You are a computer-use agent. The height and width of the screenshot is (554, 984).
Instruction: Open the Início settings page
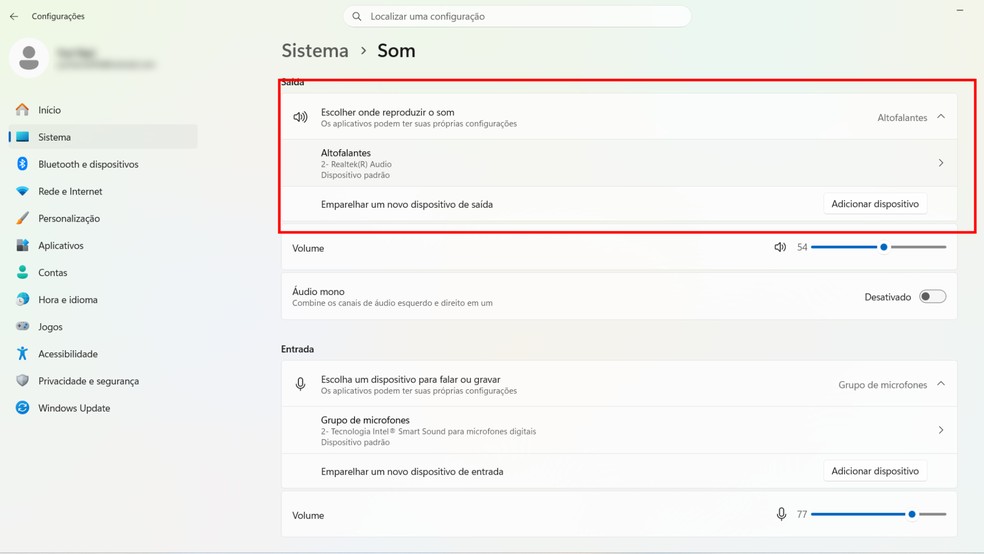coord(104,110)
